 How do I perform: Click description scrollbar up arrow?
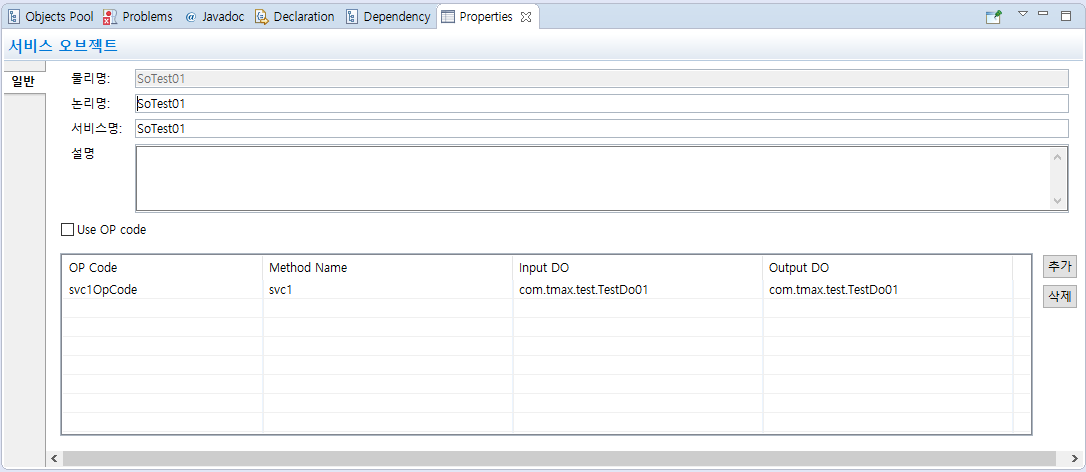click(1057, 157)
